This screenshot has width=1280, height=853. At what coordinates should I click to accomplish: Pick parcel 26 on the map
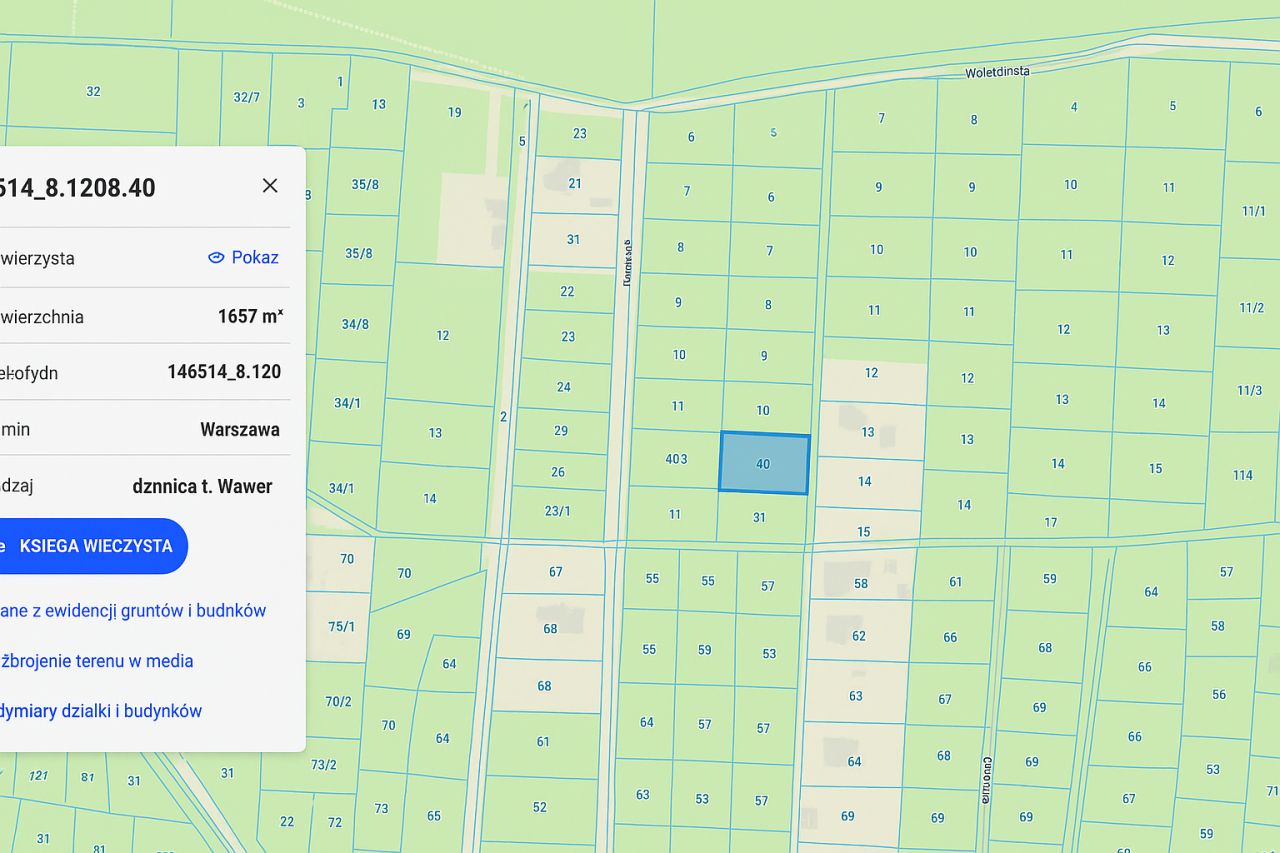(558, 472)
